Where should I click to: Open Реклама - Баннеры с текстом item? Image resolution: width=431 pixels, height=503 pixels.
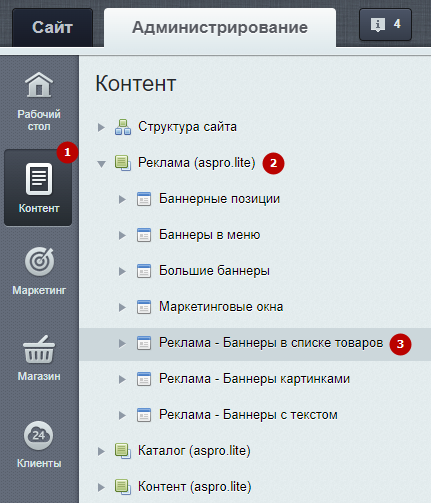[248, 415]
